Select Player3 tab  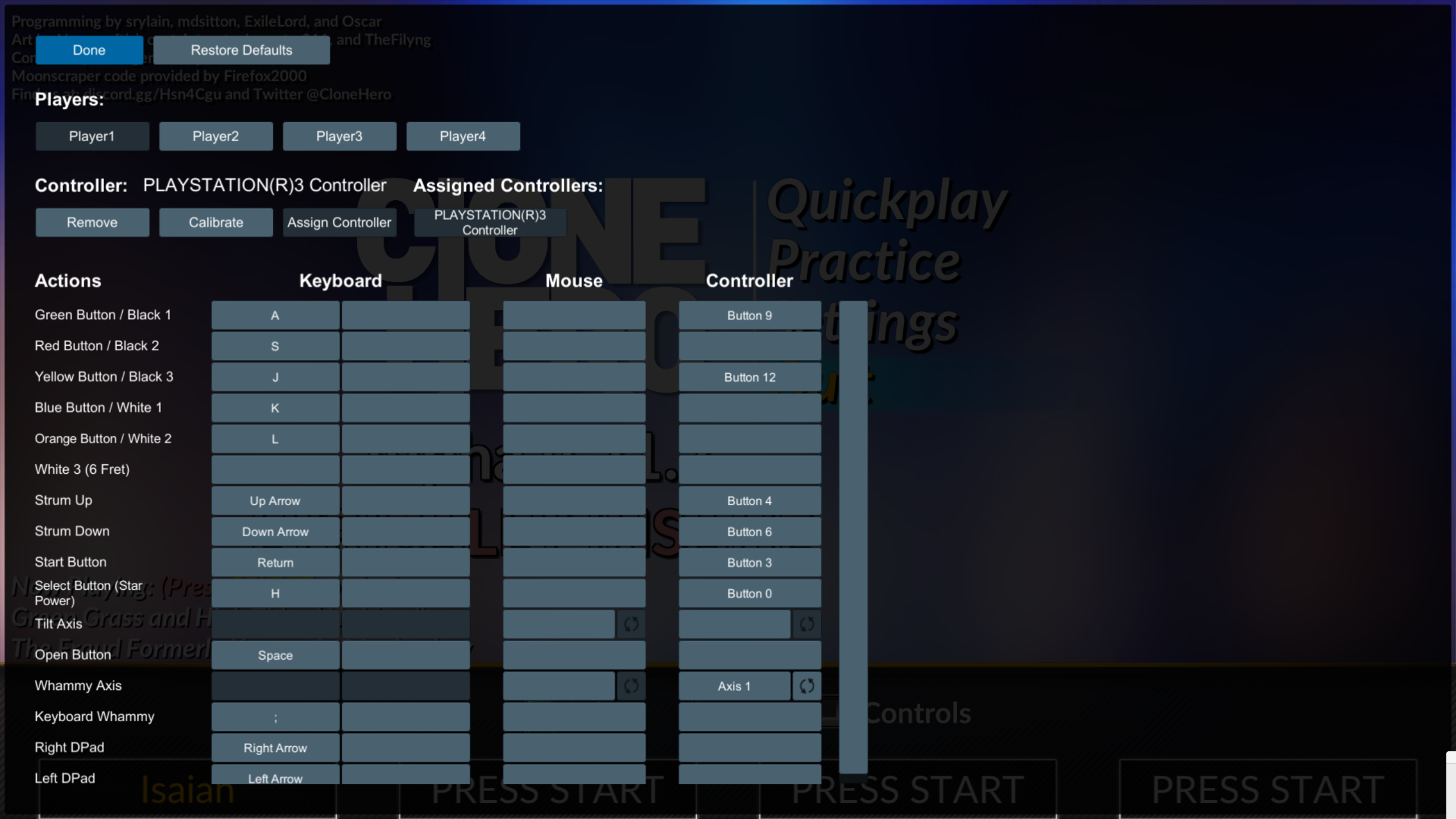[339, 135]
